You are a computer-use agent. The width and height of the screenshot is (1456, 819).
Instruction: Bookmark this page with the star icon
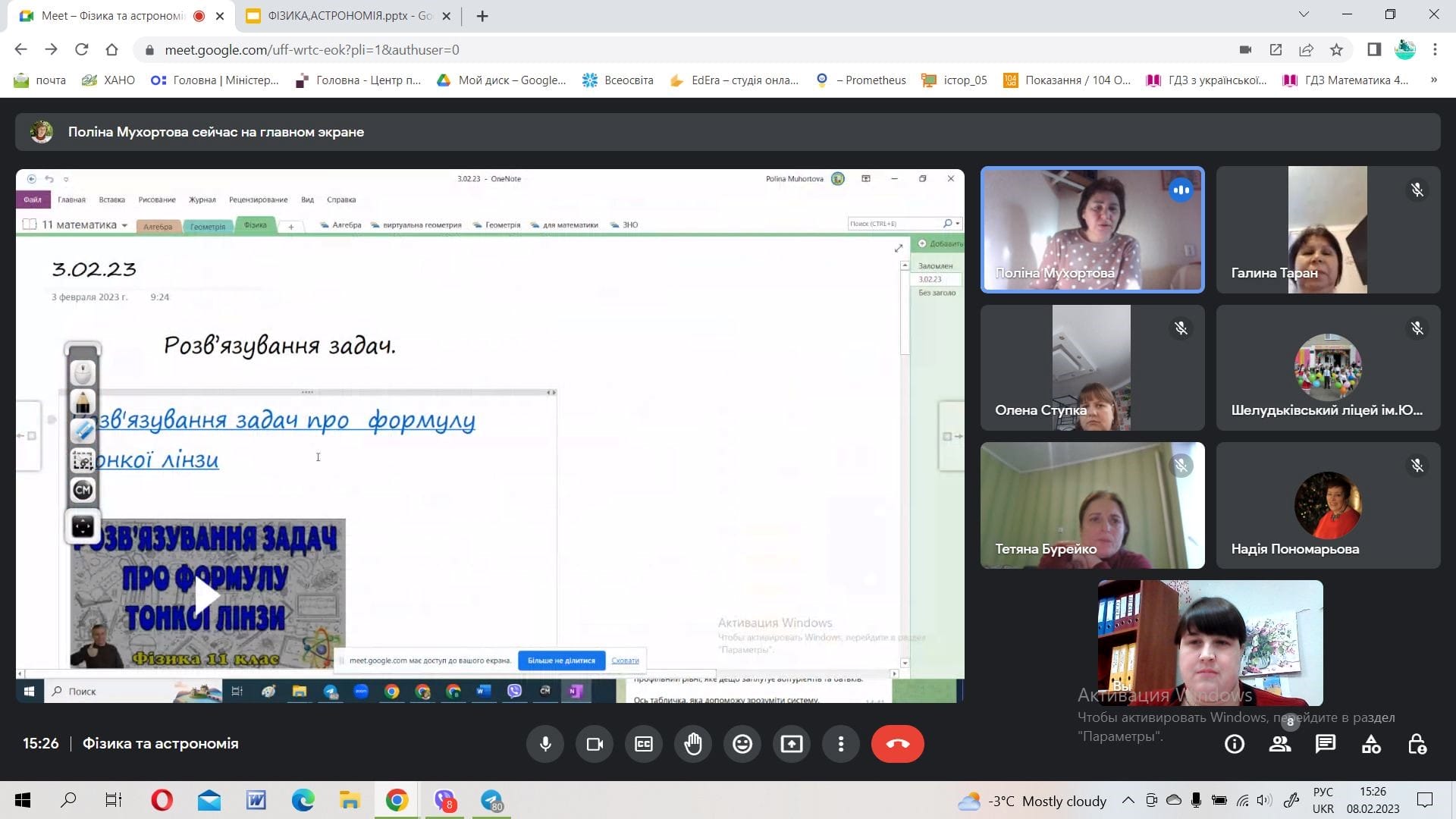[1336, 50]
